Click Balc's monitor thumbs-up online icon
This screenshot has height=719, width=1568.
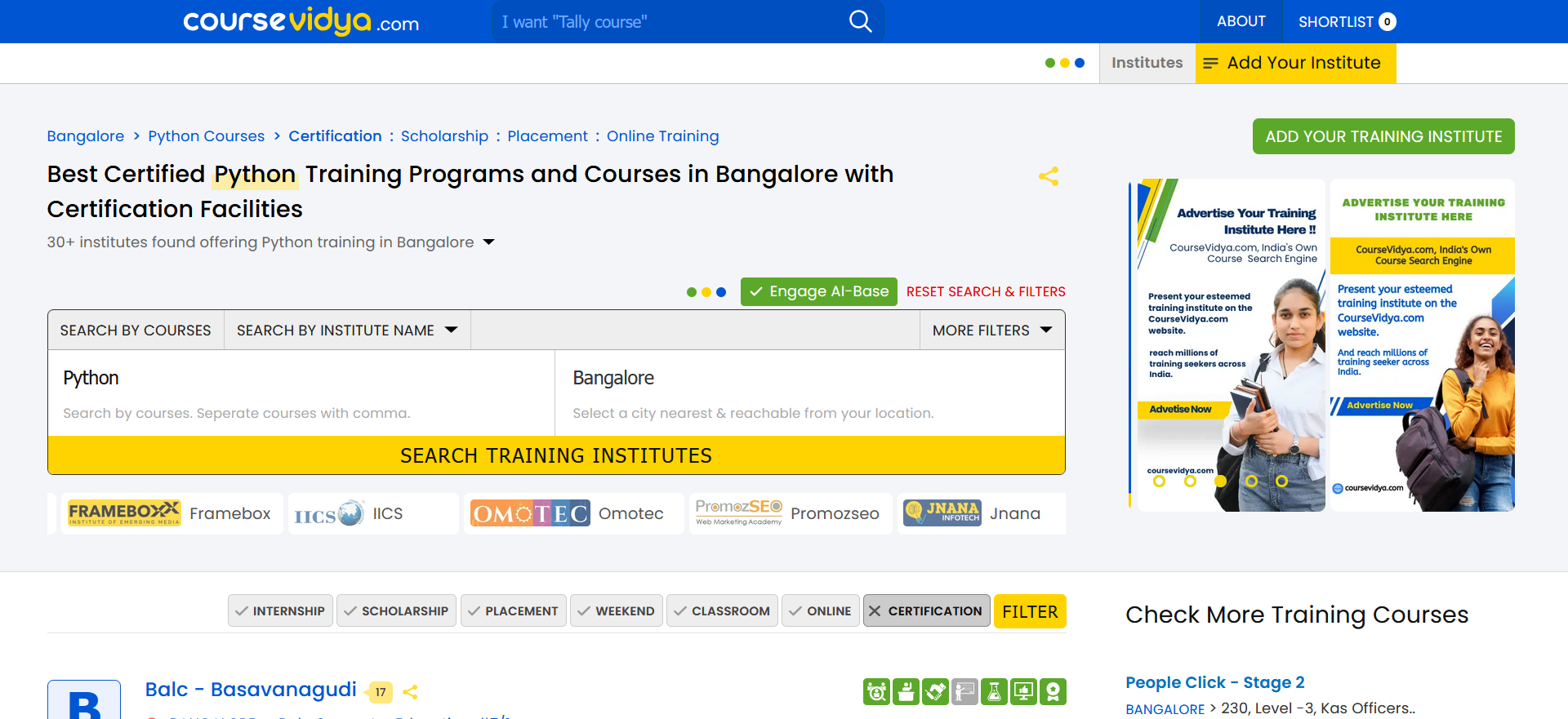point(1023,692)
